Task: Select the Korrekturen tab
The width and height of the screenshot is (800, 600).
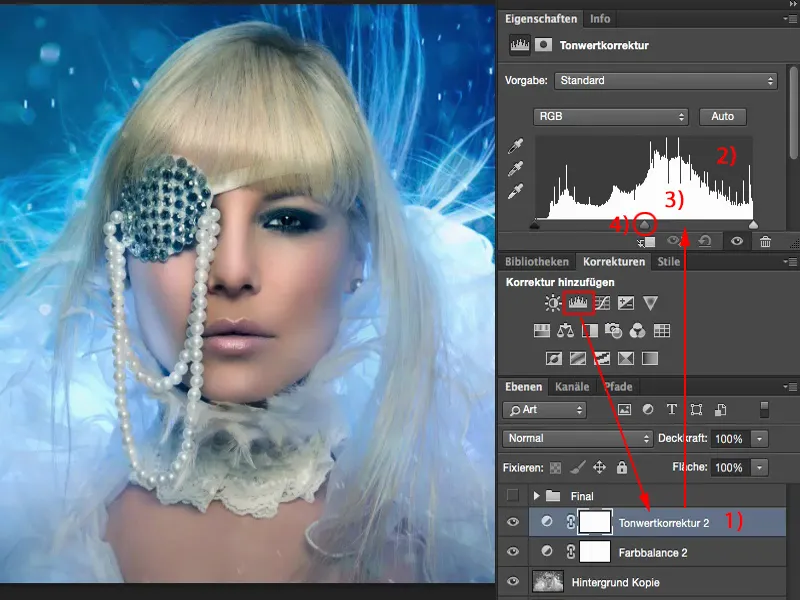Action: (x=614, y=262)
